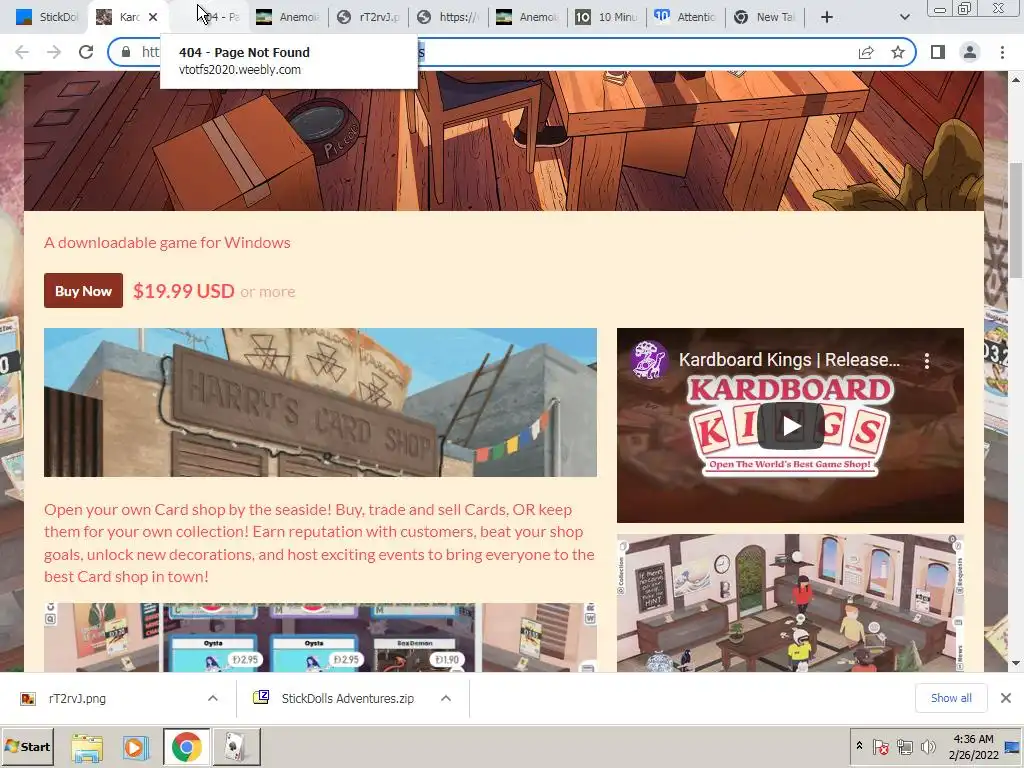Open the Chrome profile menu
Viewport: 1024px width, 768px height.
pos(970,52)
